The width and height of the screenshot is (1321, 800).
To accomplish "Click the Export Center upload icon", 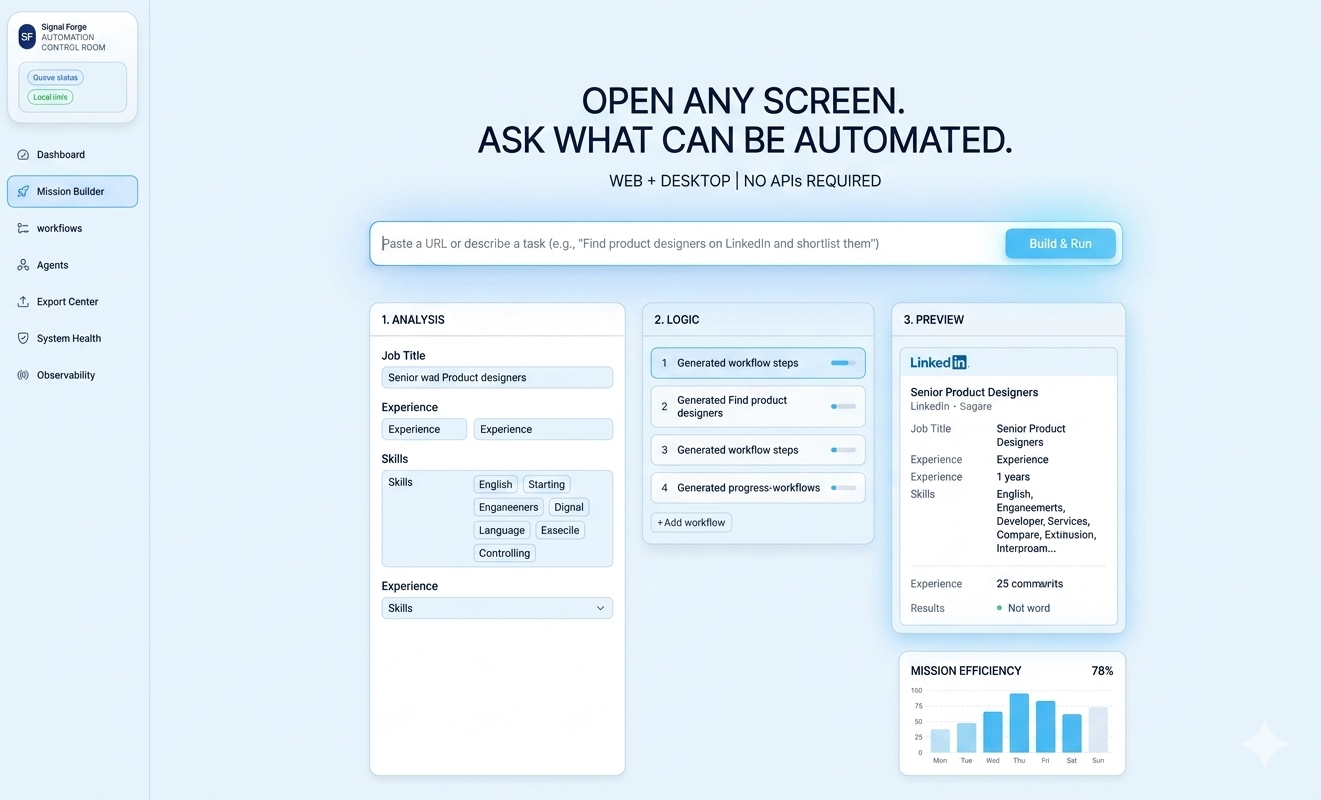I will coord(23,302).
